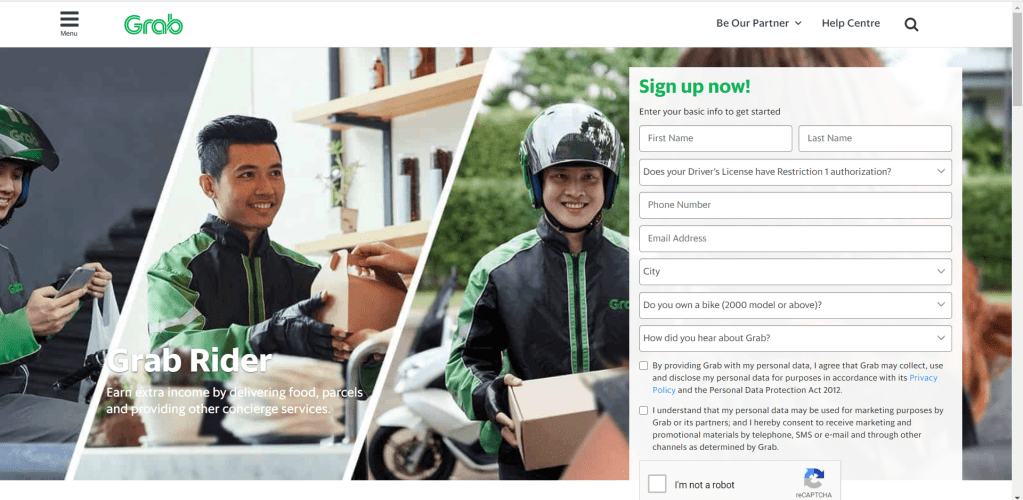Click the Grab logo

pyautogui.click(x=153, y=24)
